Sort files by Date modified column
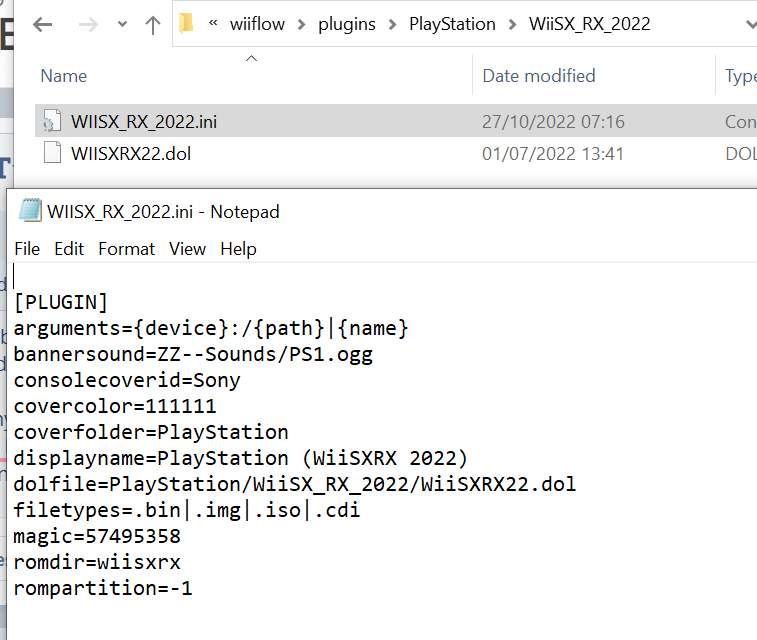The width and height of the screenshot is (757, 640). [539, 76]
